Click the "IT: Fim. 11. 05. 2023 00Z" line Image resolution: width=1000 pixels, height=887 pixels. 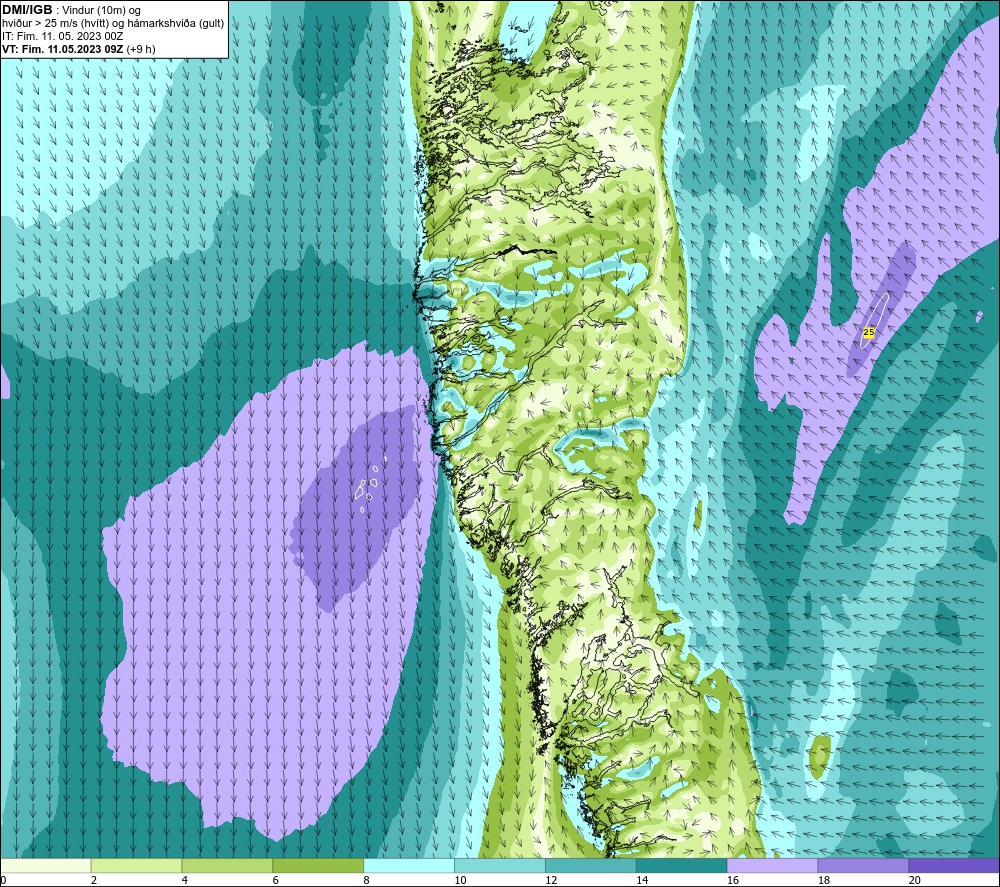click(62, 36)
